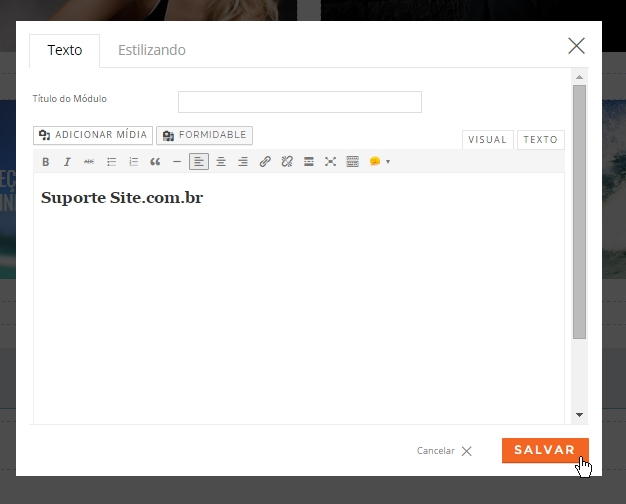
Task: Align text left
Action: [199, 162]
